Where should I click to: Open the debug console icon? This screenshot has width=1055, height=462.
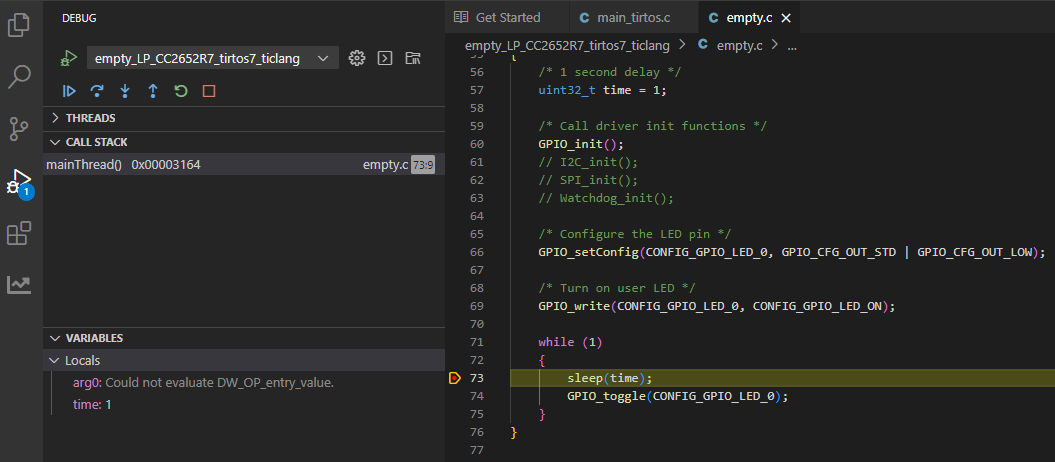pyautogui.click(x=384, y=59)
